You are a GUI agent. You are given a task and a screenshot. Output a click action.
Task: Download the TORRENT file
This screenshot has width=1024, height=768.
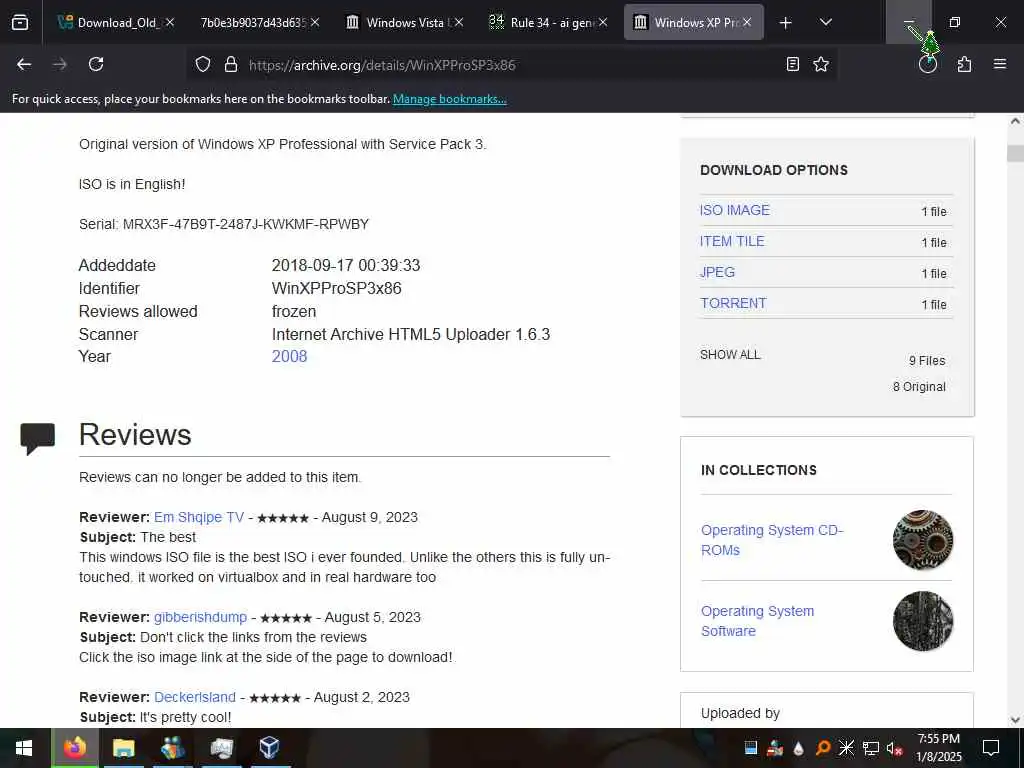click(x=733, y=303)
